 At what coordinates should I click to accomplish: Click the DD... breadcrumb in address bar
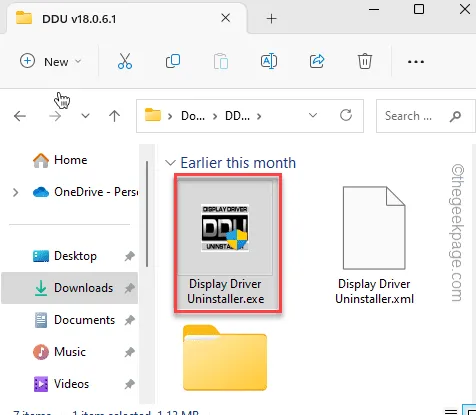(237, 116)
